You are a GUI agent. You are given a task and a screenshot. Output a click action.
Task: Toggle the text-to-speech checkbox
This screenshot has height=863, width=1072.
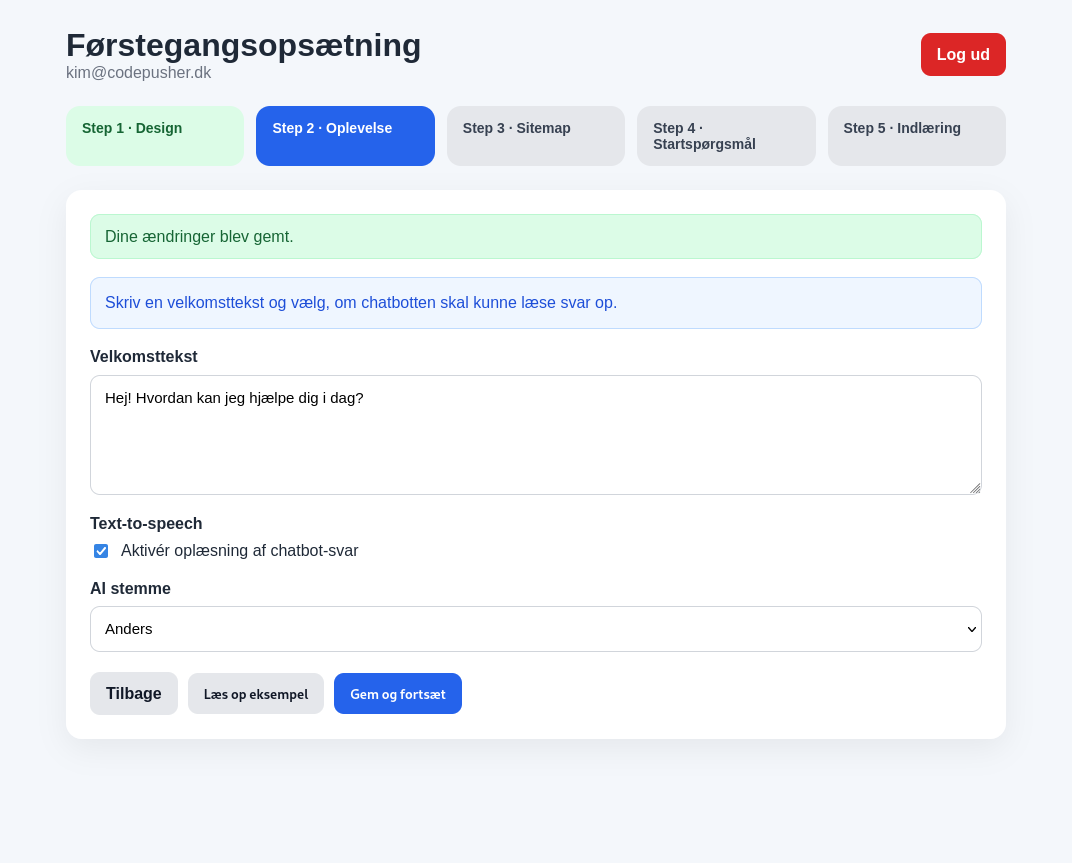101,551
